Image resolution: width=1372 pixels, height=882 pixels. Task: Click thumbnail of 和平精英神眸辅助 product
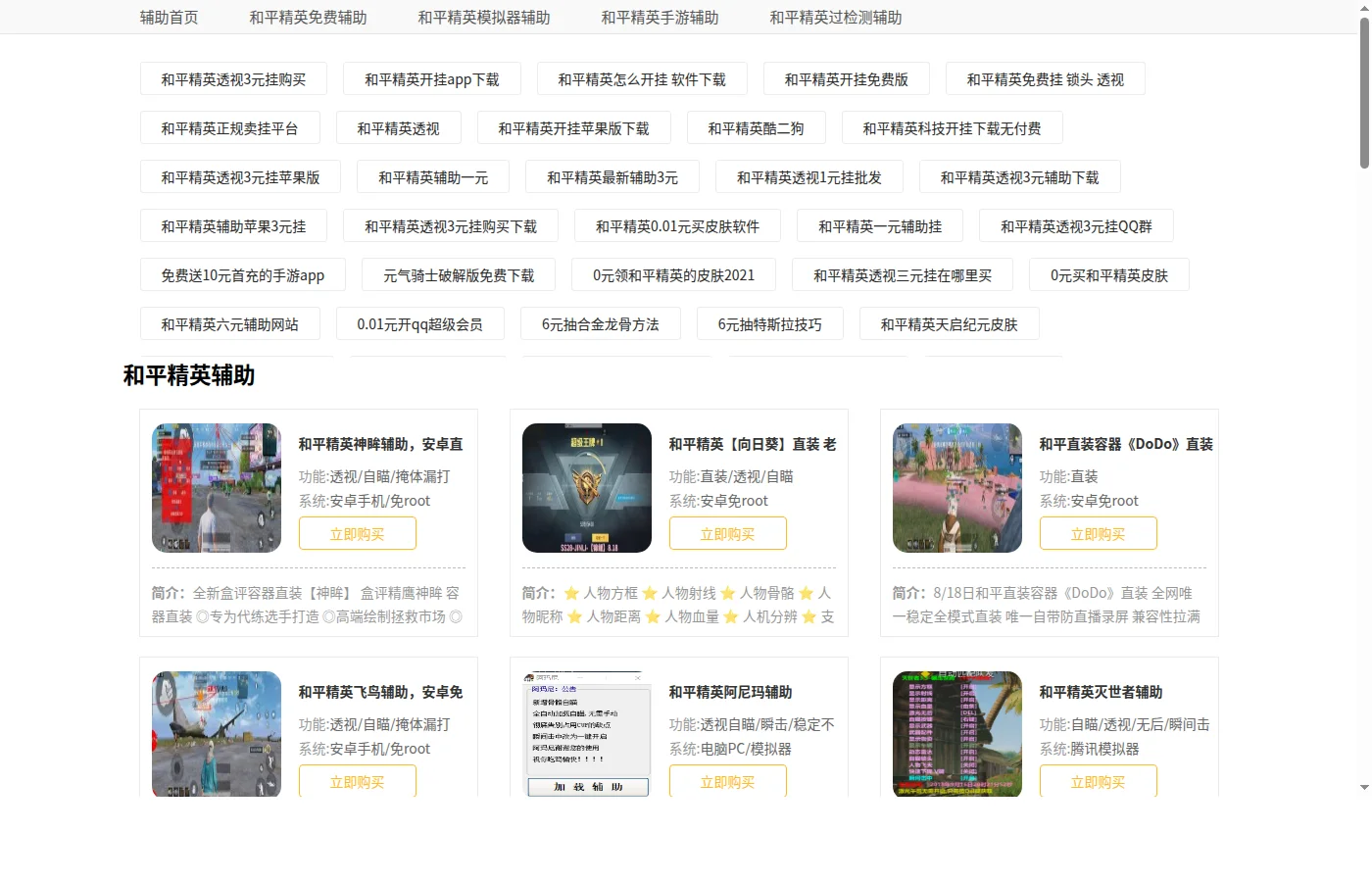coord(217,488)
